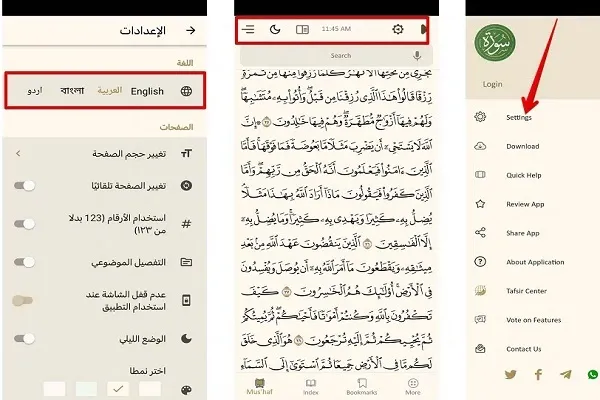The height and width of the screenshot is (400, 600).
Task: Open the Twitter social icon
Action: [510, 374]
